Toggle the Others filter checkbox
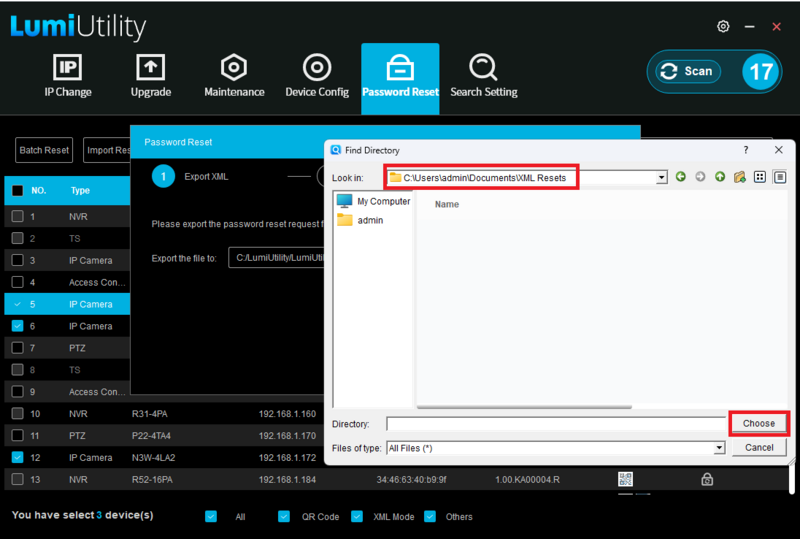This screenshot has height=539, width=800. 430,517
